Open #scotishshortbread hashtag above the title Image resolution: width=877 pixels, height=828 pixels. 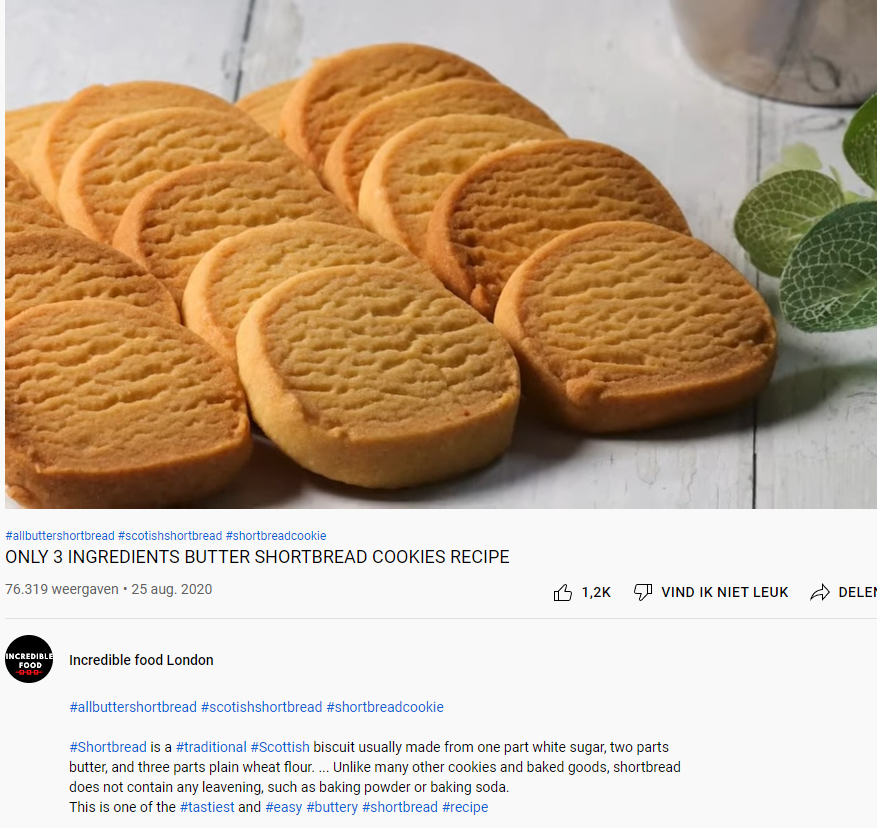point(170,536)
